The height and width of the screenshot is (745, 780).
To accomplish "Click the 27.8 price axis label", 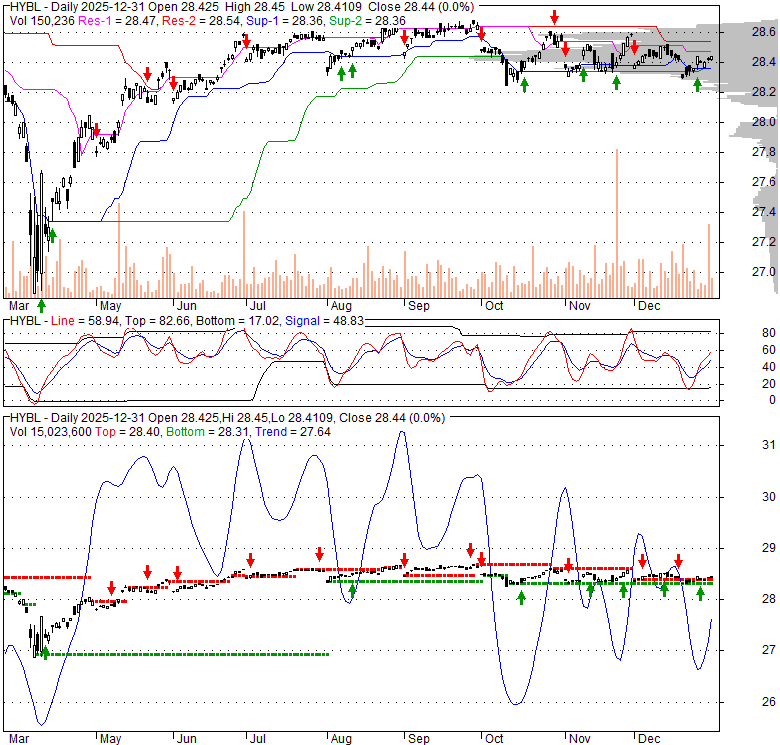I will coord(764,152).
